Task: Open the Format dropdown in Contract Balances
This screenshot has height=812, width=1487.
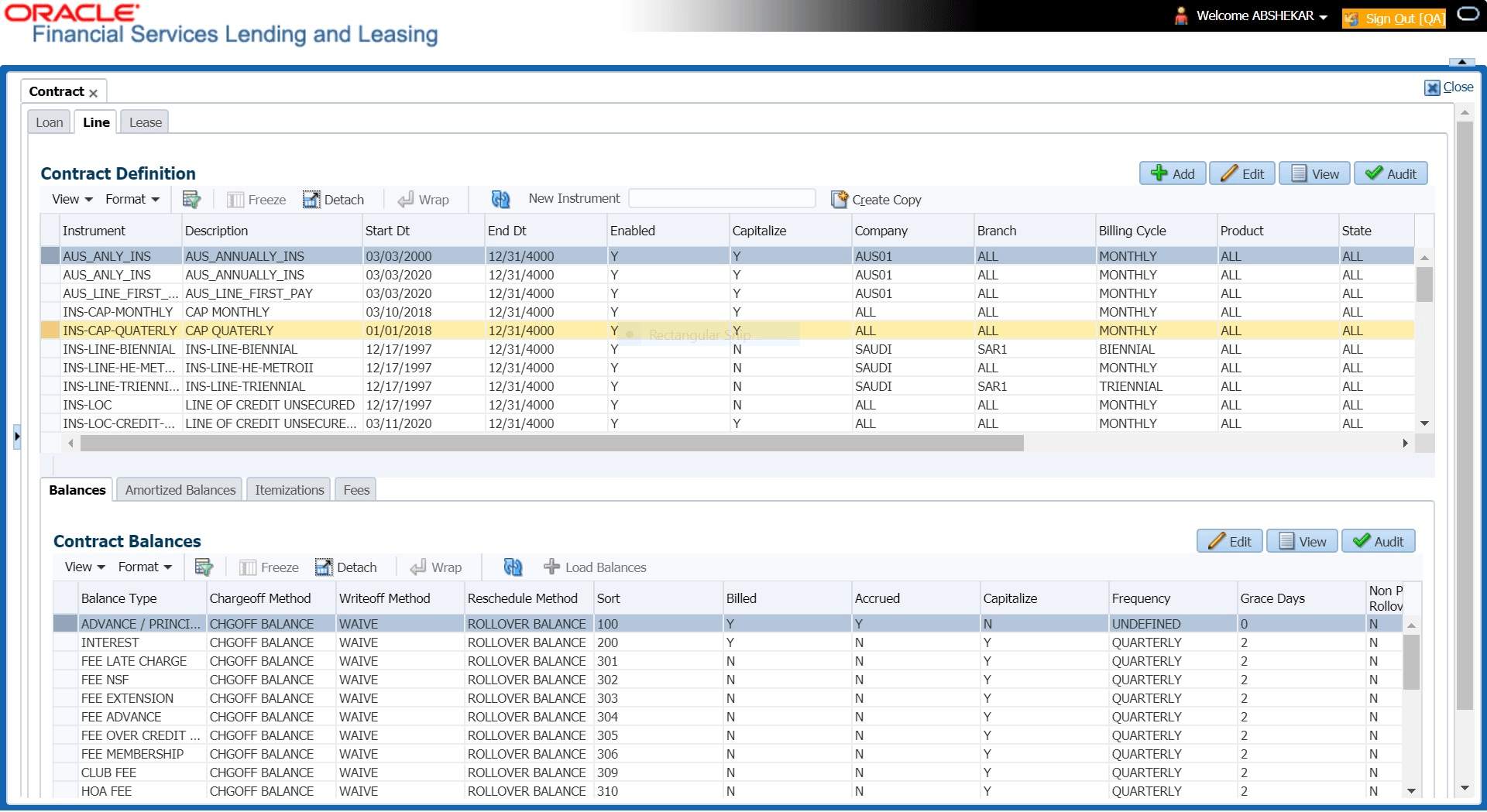Action: pos(145,567)
